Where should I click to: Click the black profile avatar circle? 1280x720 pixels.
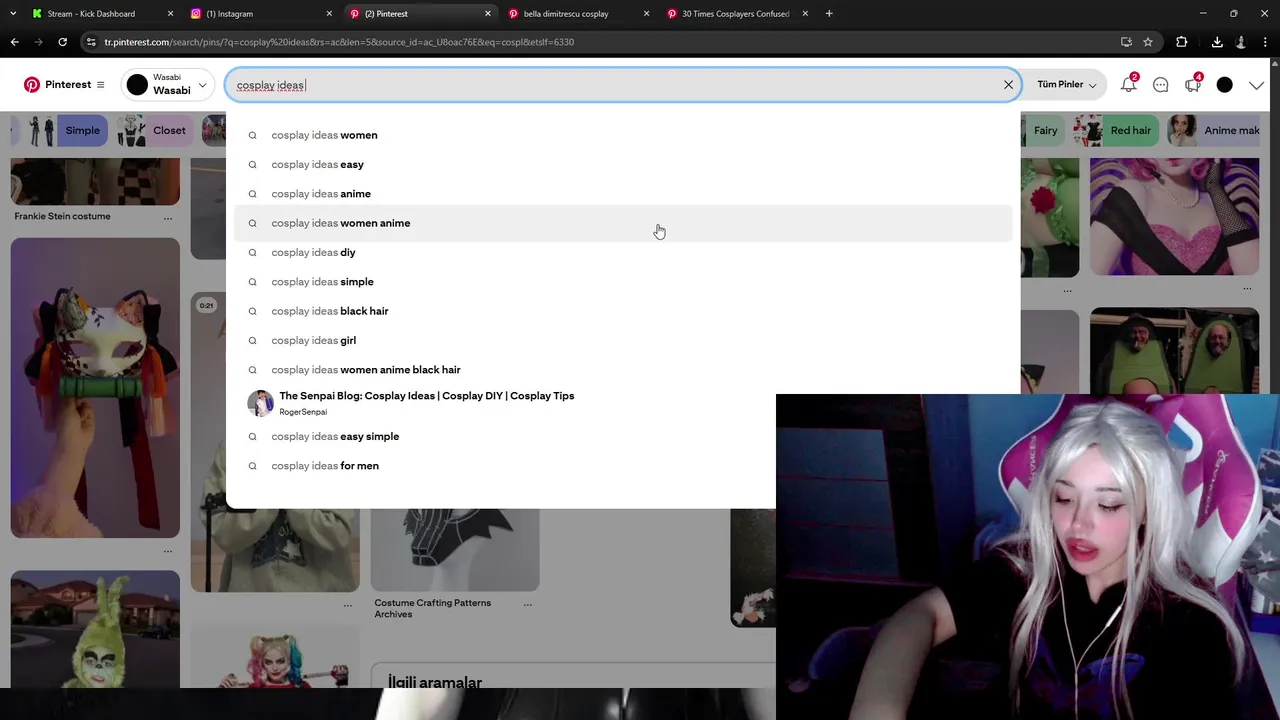click(x=1224, y=85)
